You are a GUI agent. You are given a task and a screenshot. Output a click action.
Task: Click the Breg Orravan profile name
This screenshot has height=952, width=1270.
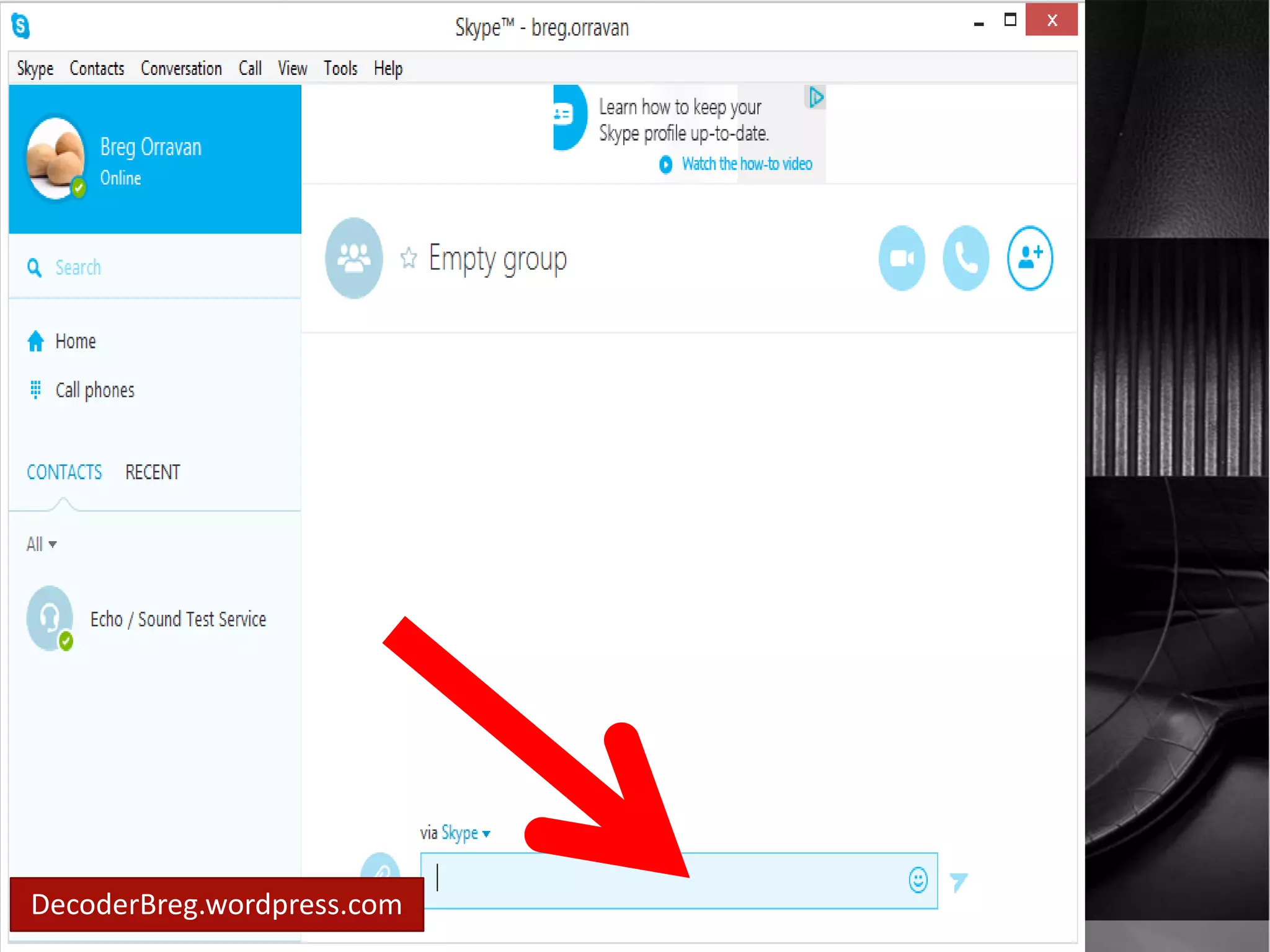pyautogui.click(x=151, y=147)
